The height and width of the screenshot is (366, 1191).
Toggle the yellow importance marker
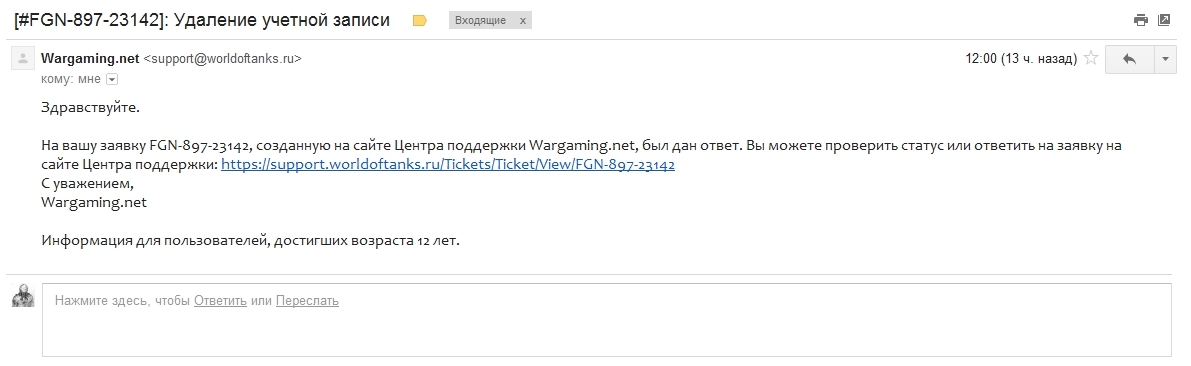(x=420, y=21)
